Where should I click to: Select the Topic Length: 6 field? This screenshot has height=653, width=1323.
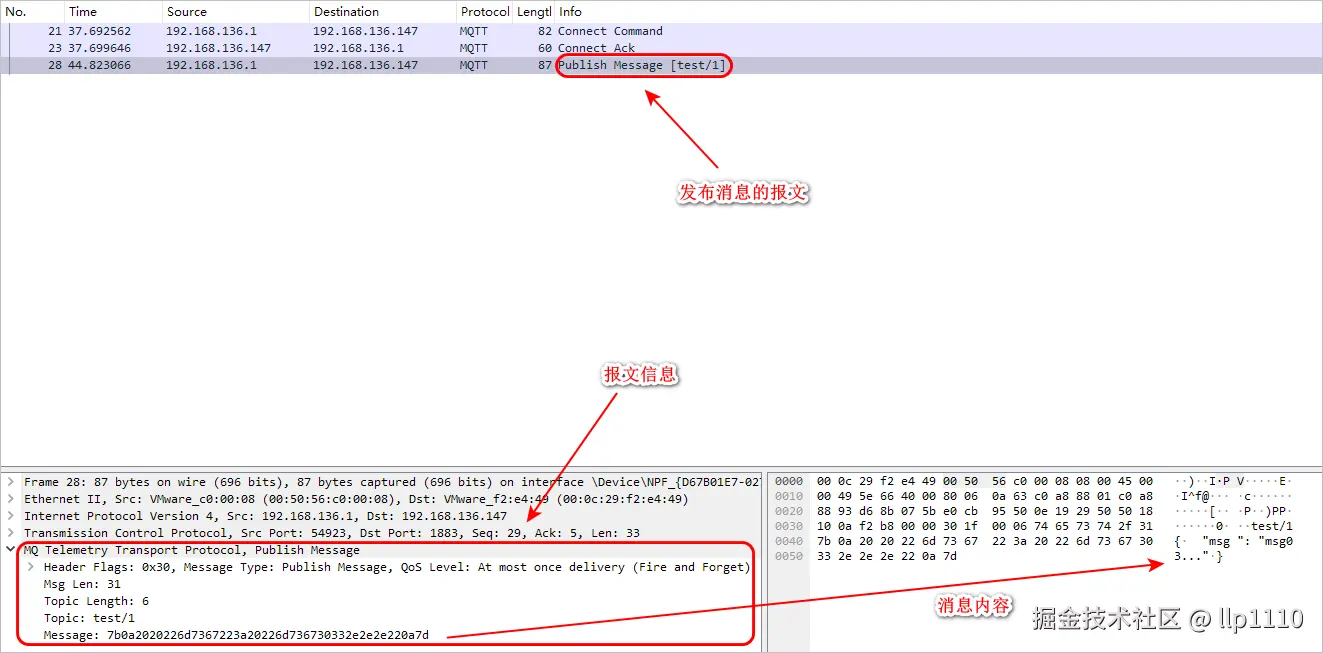[96, 601]
